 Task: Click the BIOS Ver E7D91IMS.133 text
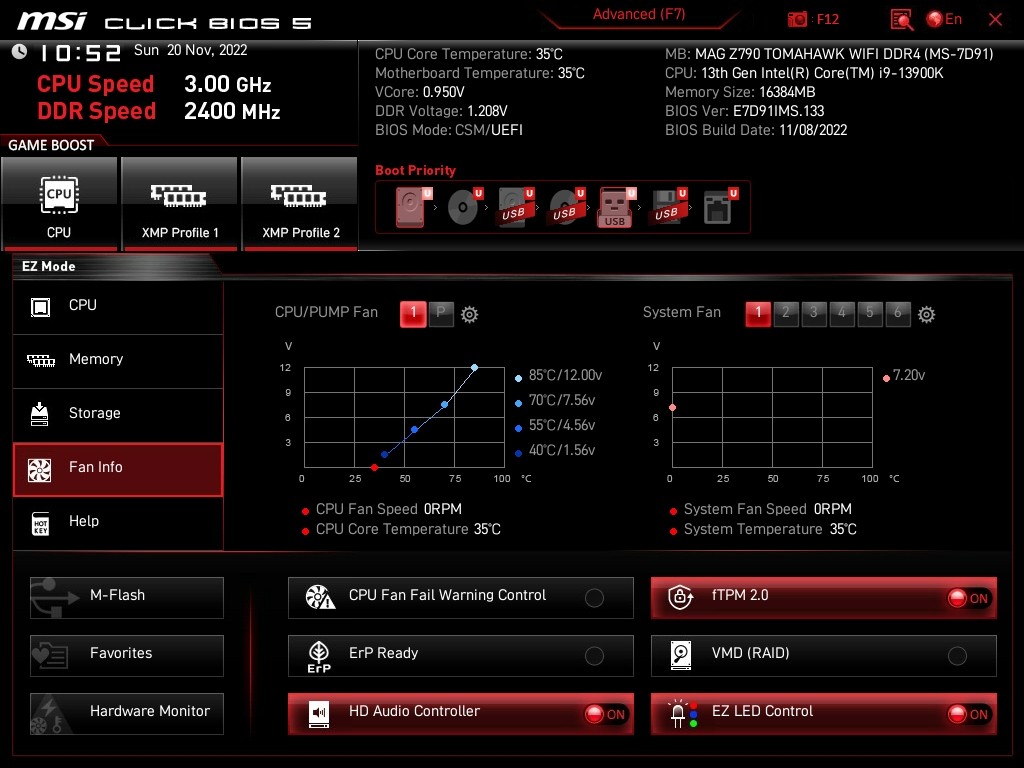tap(744, 111)
